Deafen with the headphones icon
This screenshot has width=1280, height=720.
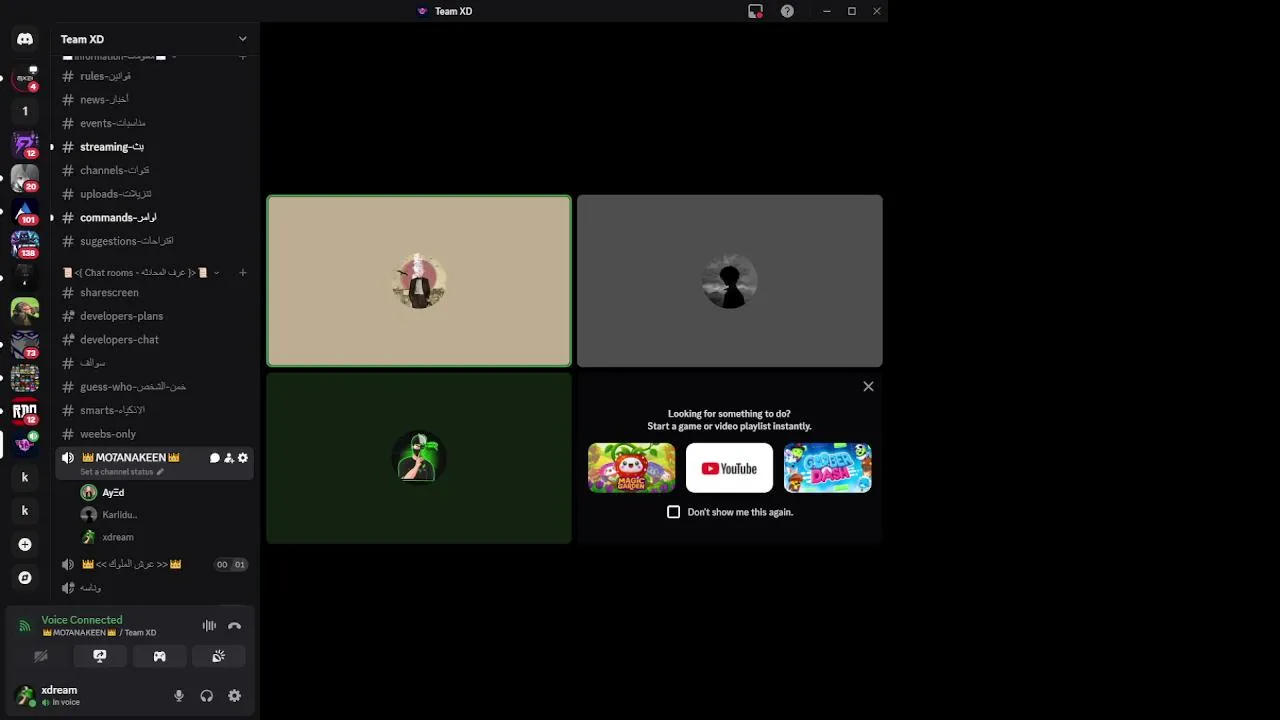click(x=206, y=696)
